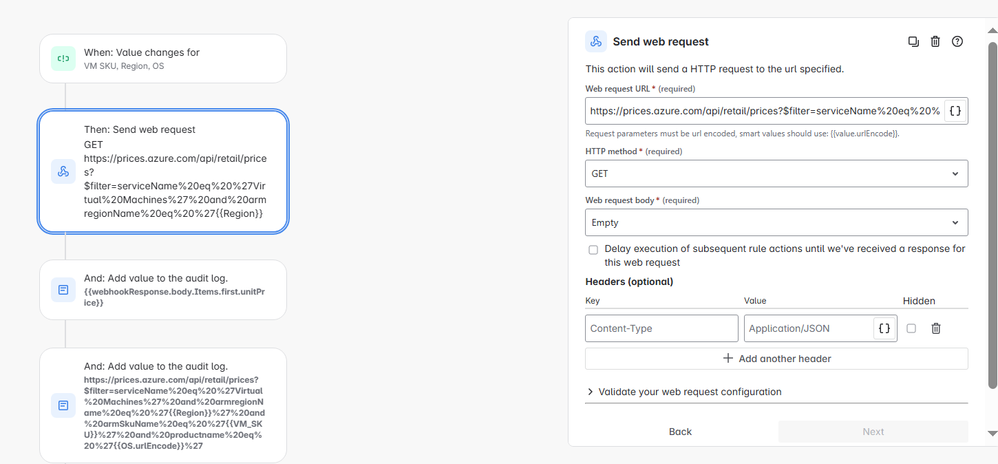Click Add another header
The width and height of the screenshot is (998, 464).
pos(777,358)
